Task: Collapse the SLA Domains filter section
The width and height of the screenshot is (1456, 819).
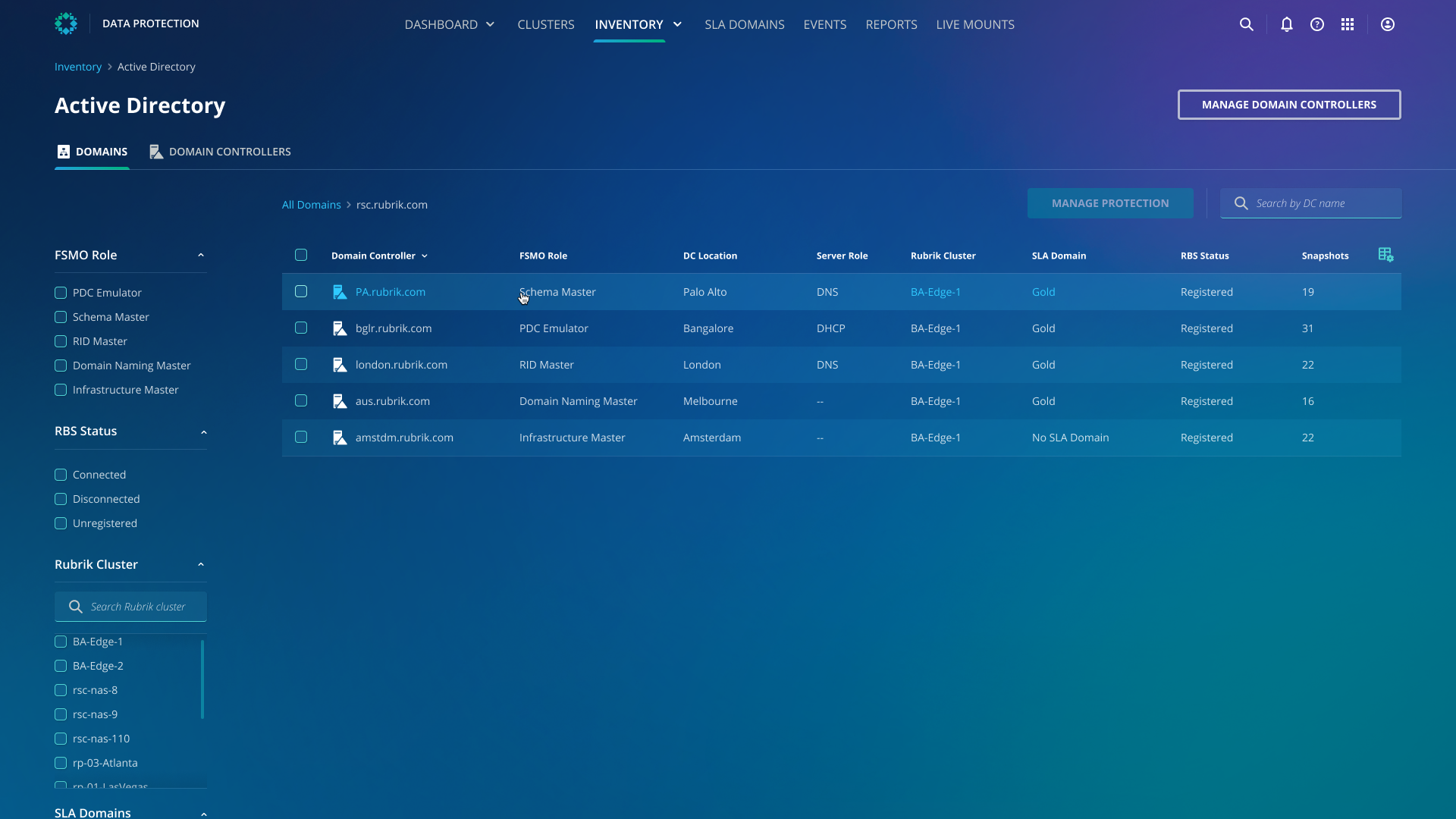Action: (x=203, y=814)
